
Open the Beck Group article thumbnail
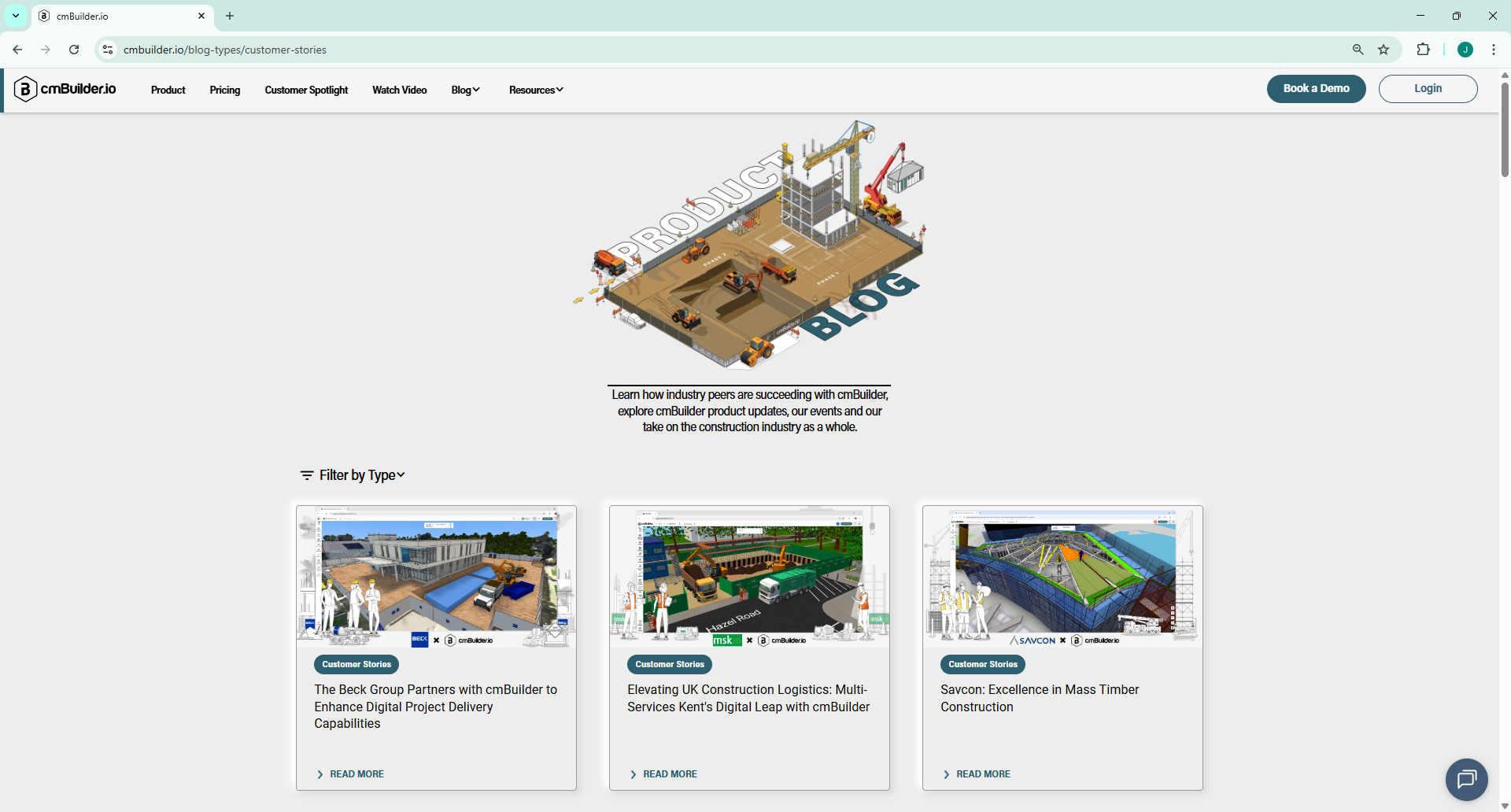(x=436, y=577)
